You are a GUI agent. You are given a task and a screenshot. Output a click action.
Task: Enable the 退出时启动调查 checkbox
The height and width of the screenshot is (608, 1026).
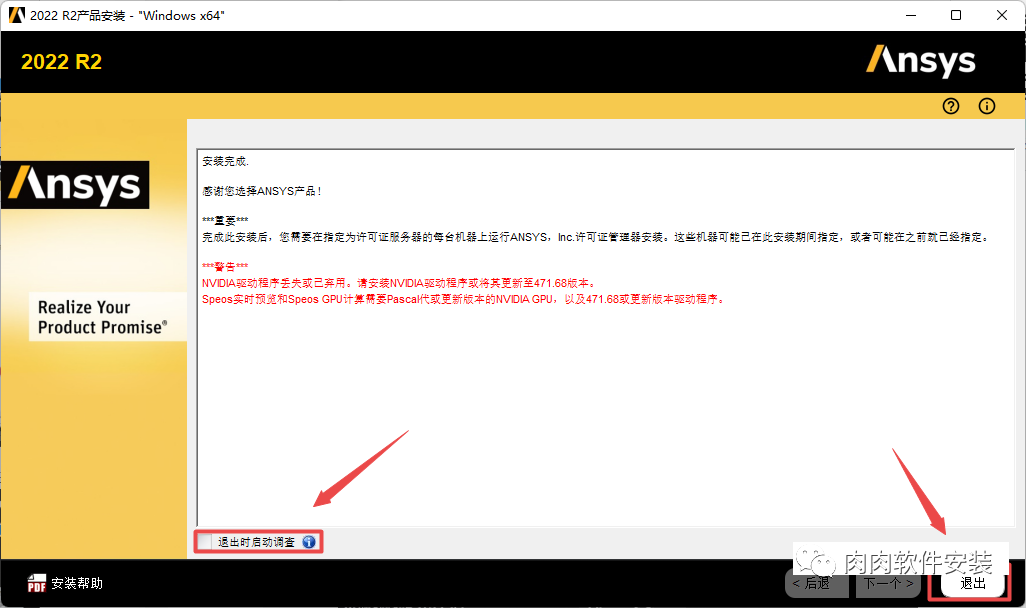205,542
